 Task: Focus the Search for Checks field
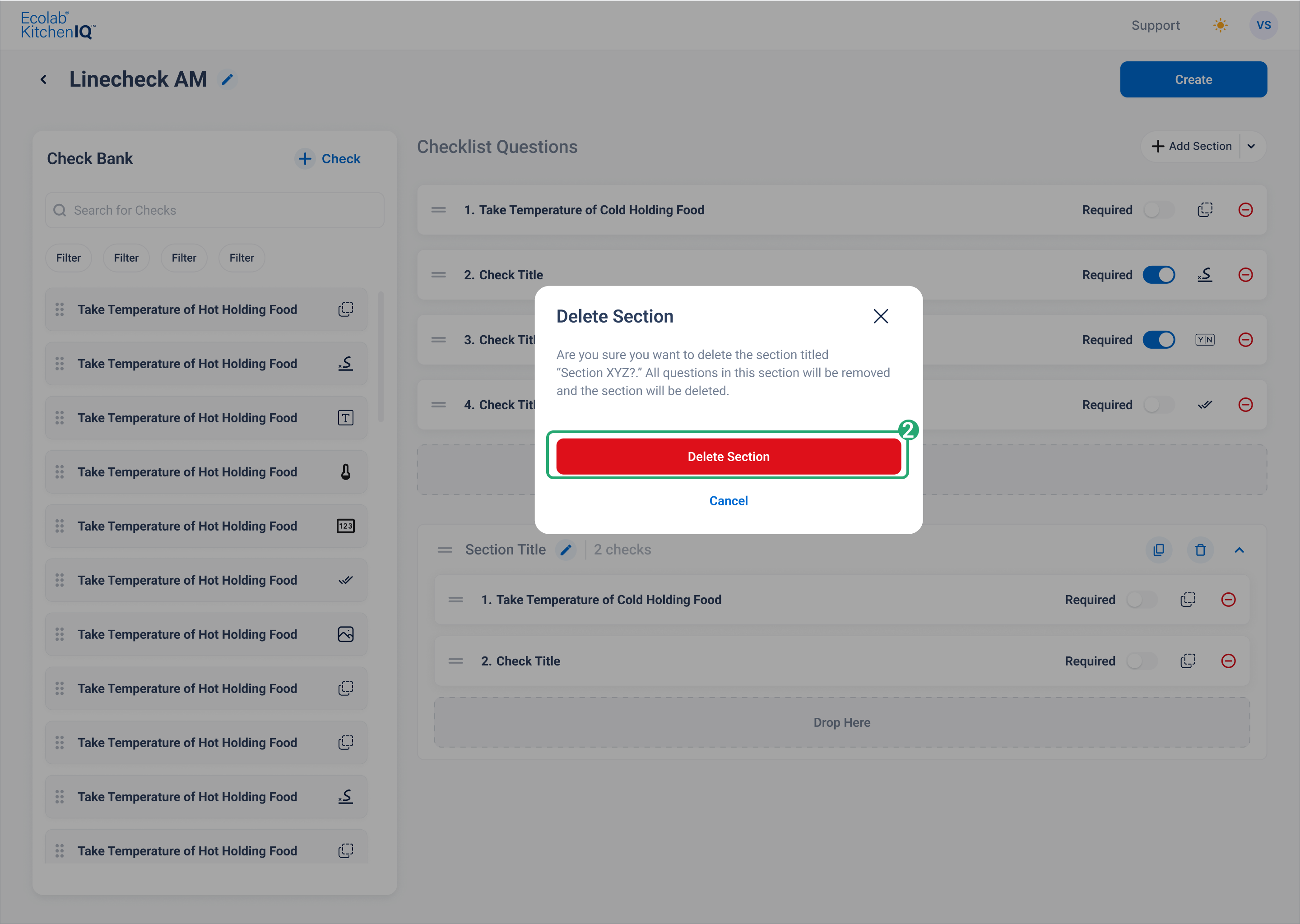pos(214,210)
